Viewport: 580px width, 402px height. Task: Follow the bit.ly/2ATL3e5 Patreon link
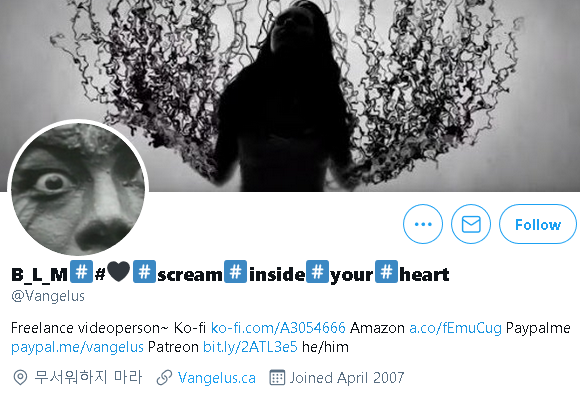point(250,347)
